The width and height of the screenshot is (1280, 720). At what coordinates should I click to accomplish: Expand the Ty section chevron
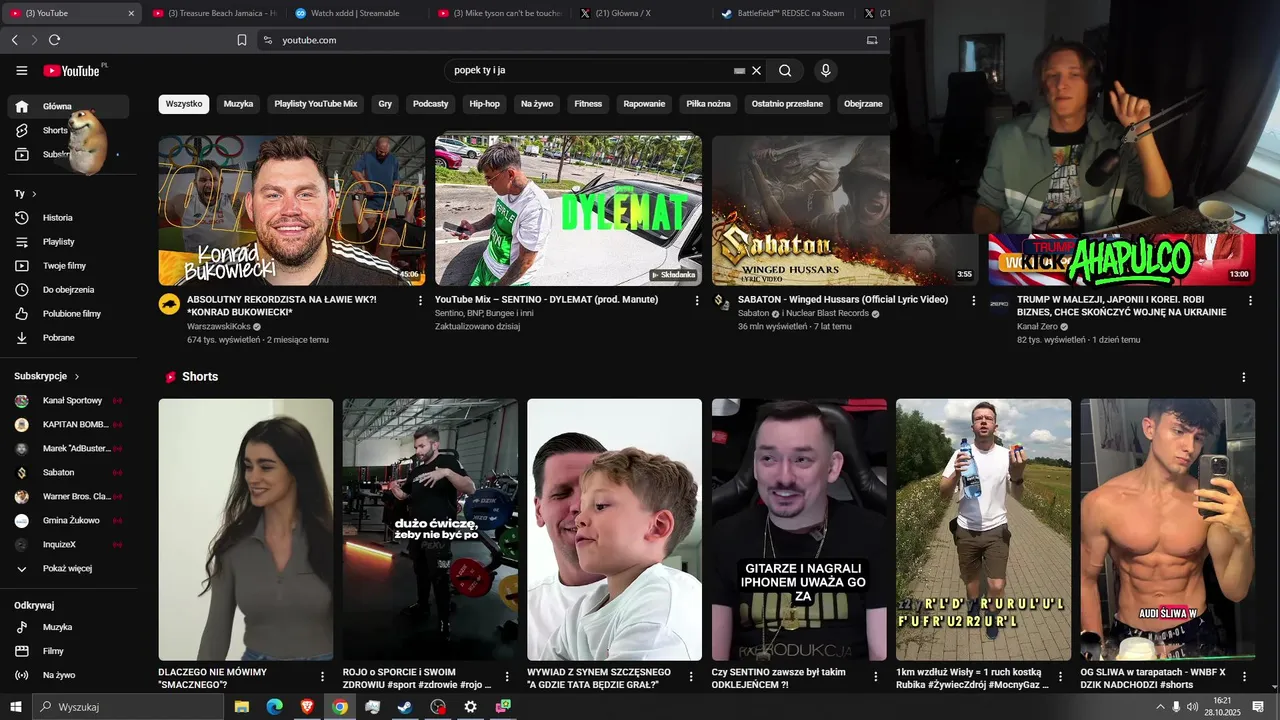coord(34,194)
